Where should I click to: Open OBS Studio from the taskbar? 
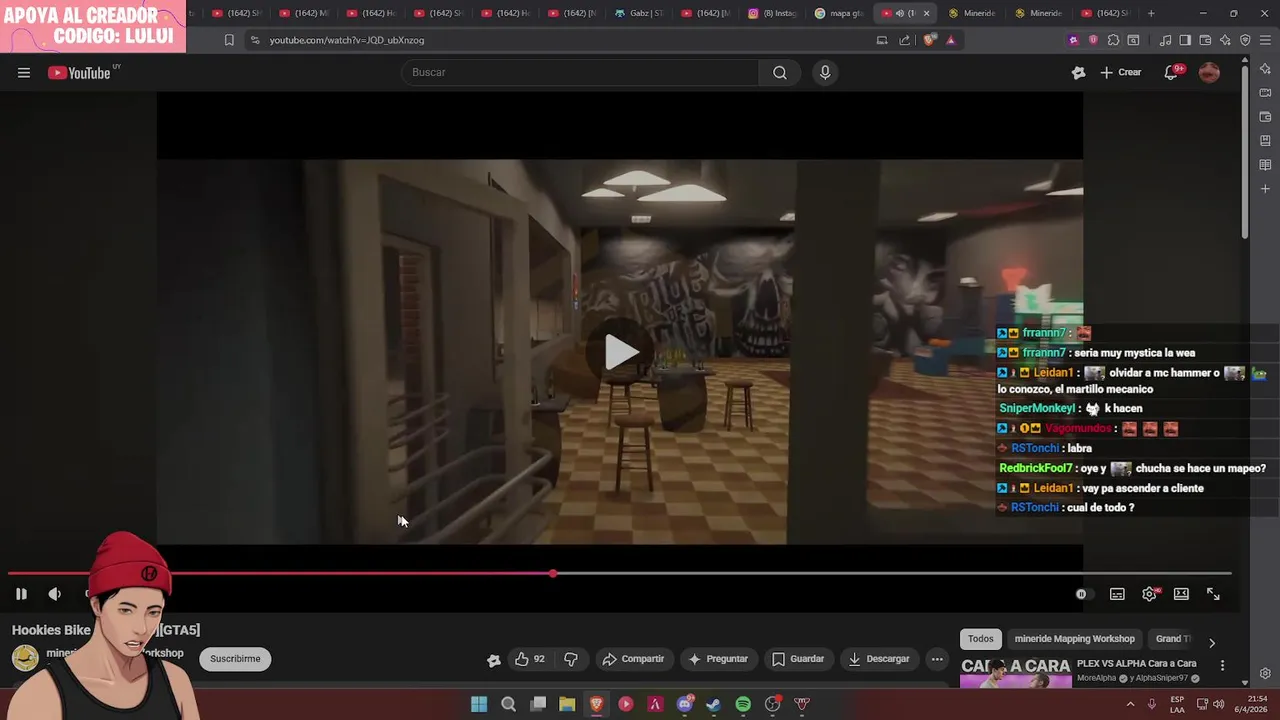772,704
